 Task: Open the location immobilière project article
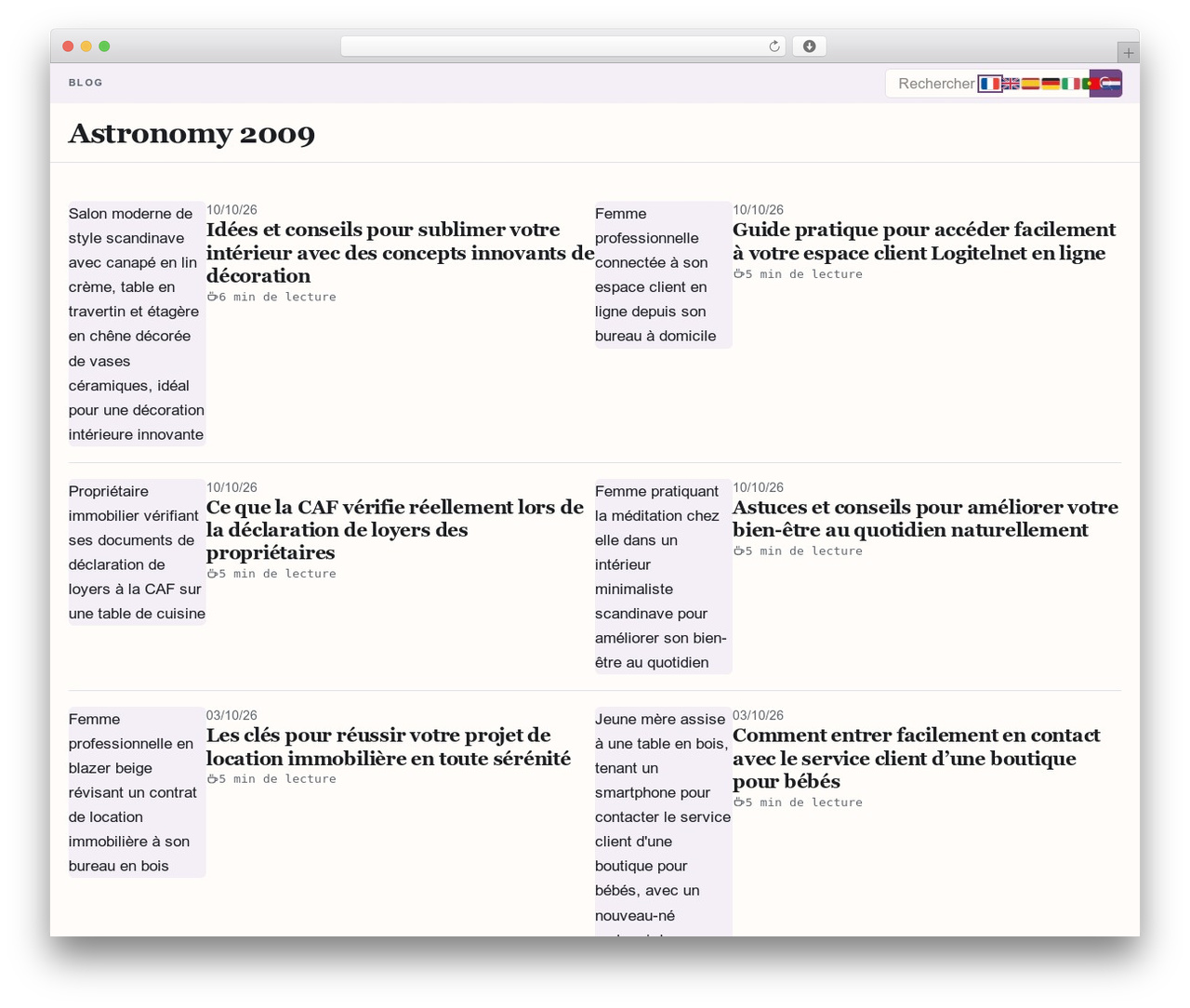389,747
